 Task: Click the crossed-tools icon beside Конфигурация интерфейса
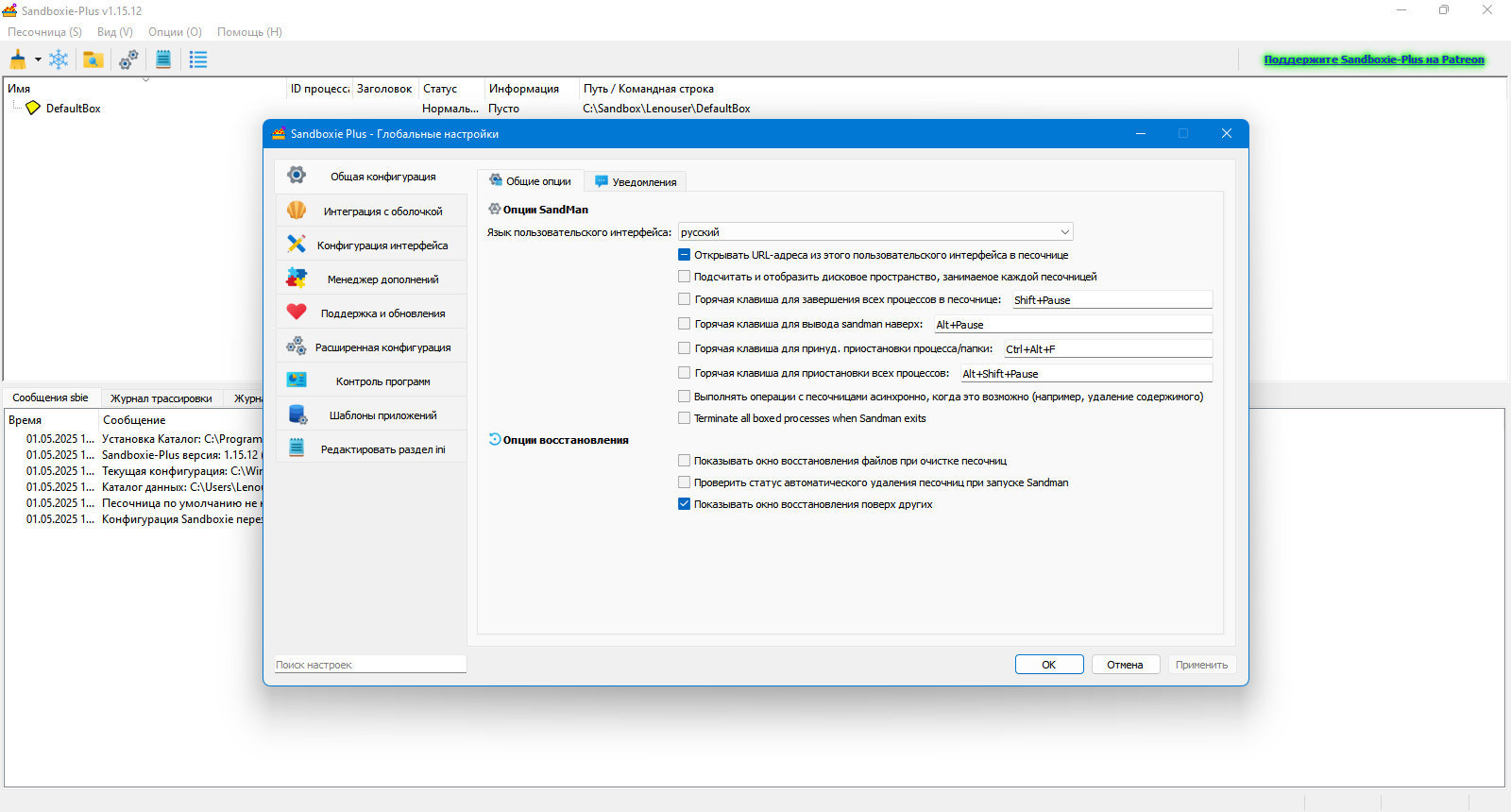coord(297,244)
